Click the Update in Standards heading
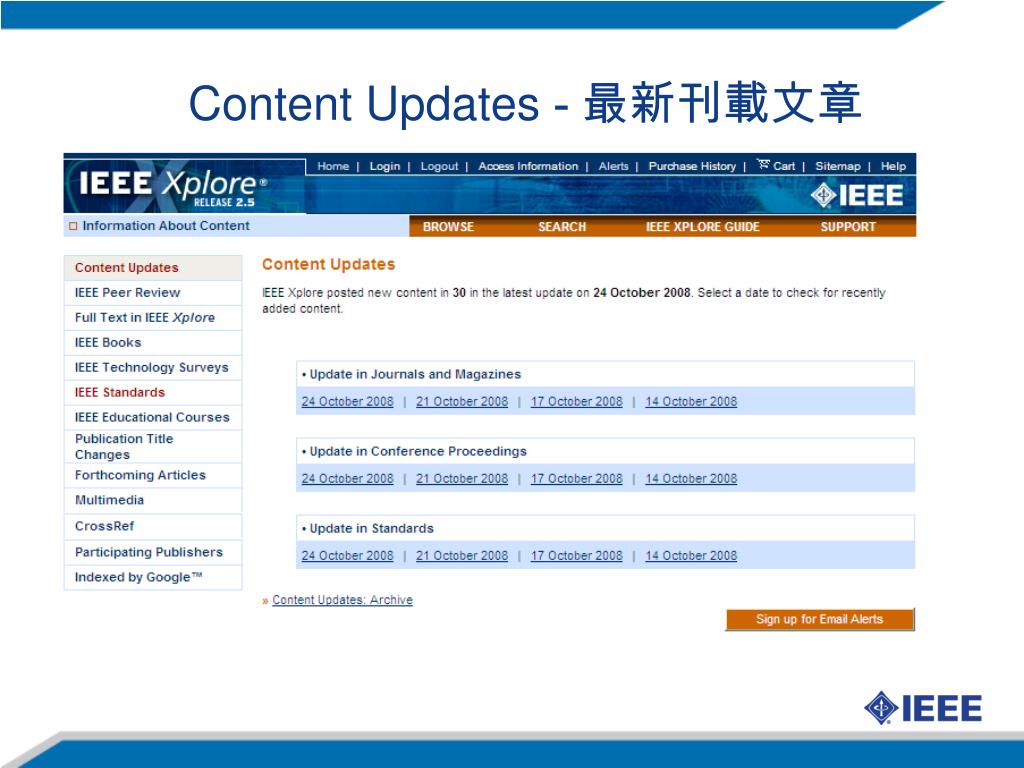 (371, 528)
